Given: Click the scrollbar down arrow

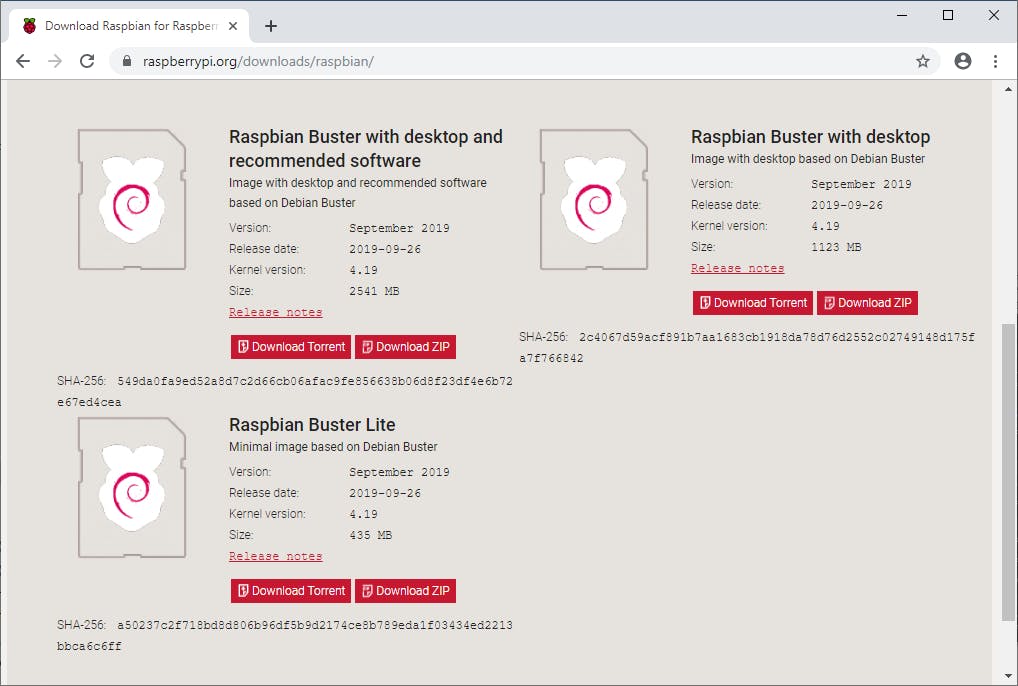Looking at the screenshot, I should click(x=1008, y=676).
